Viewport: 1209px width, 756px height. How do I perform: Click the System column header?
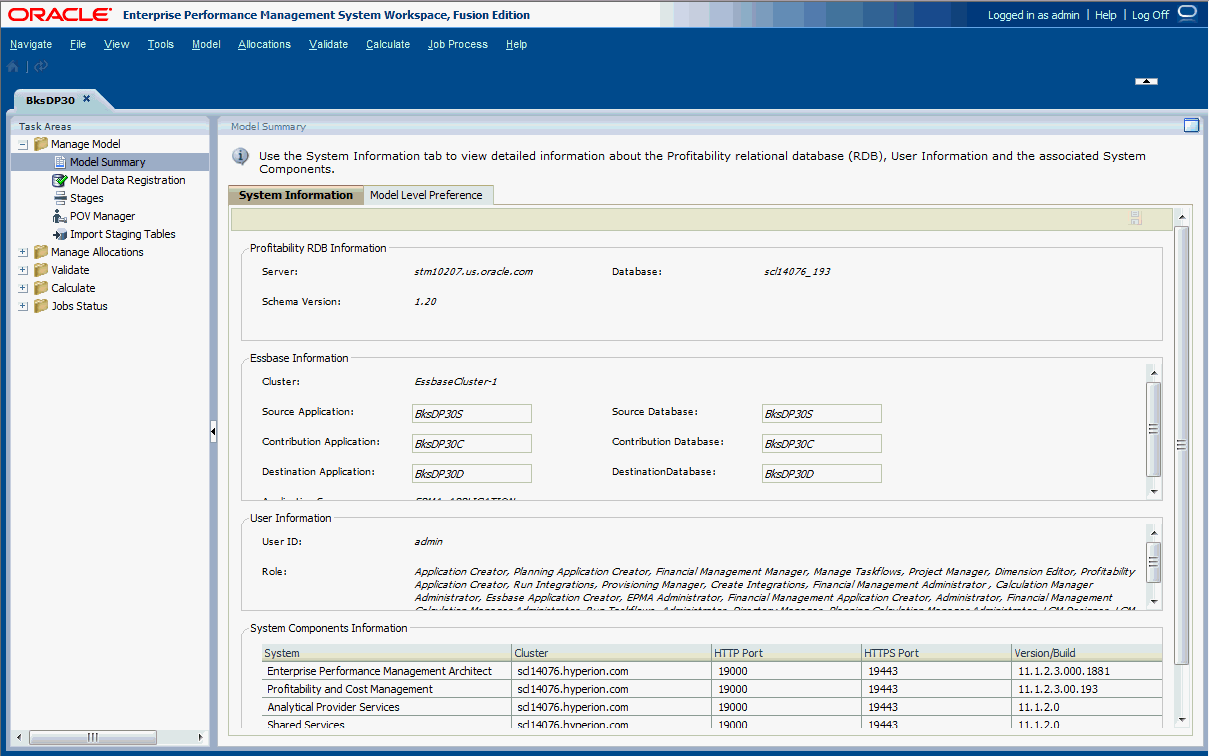coord(387,653)
